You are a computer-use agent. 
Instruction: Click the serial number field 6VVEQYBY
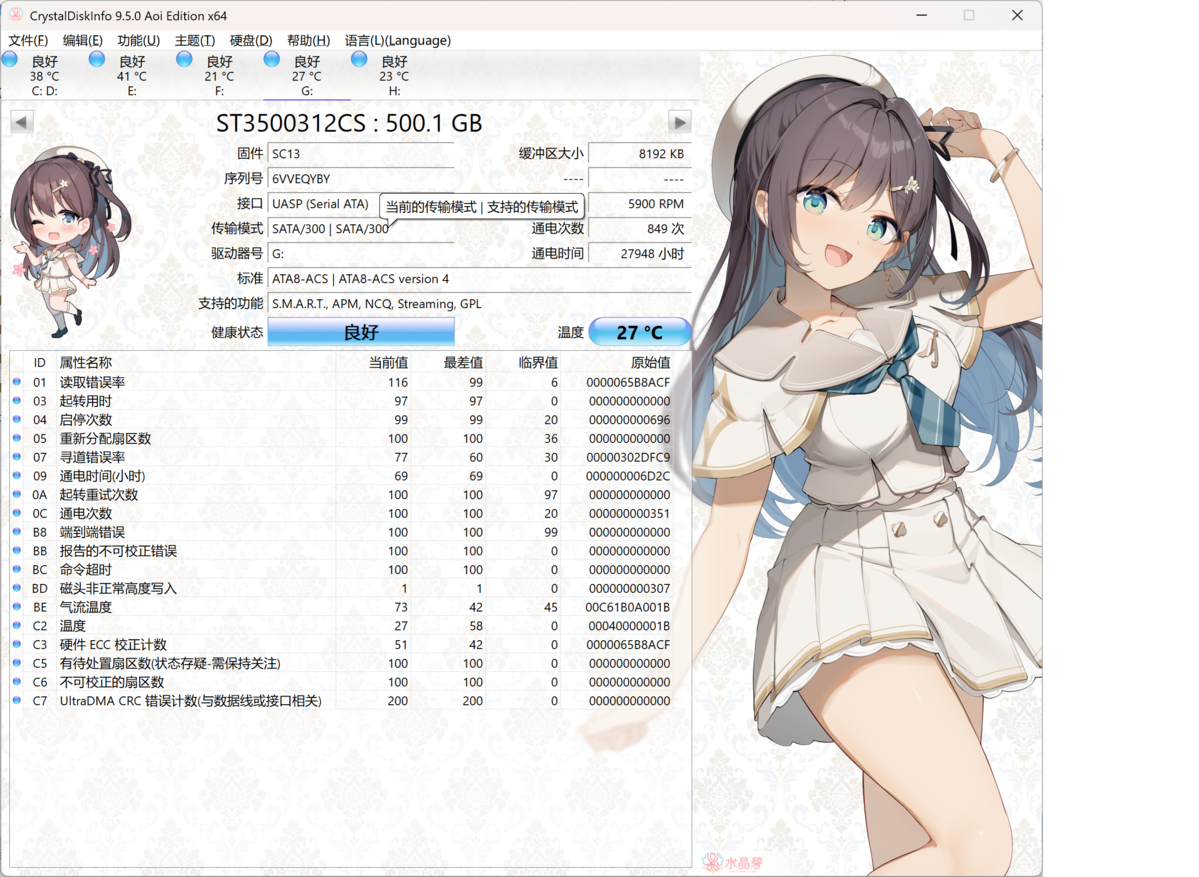361,179
